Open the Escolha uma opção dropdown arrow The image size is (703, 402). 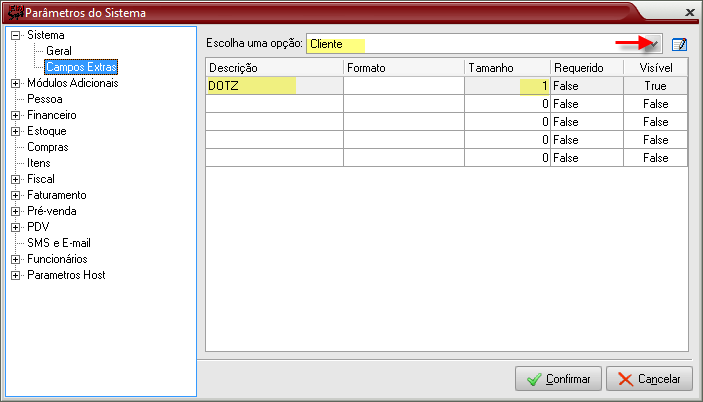655,44
